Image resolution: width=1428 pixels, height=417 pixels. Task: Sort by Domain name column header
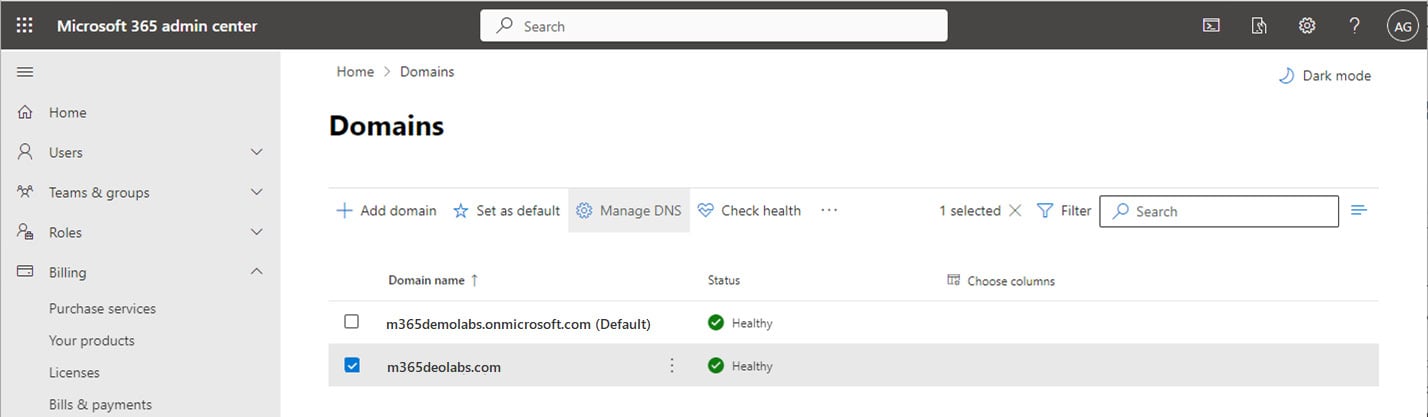433,281
